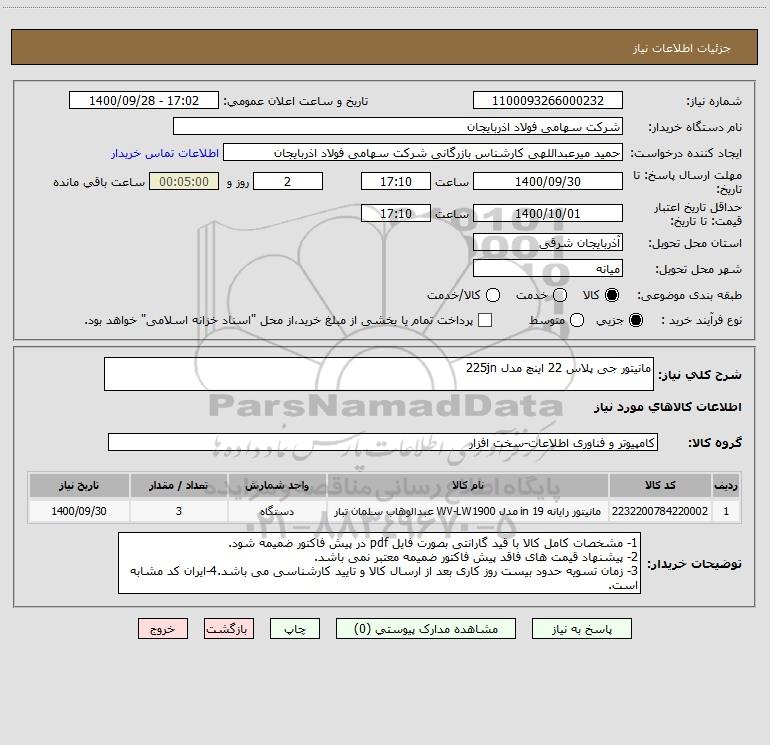Click the چاپ print button
This screenshot has width=770, height=745.
point(295,629)
